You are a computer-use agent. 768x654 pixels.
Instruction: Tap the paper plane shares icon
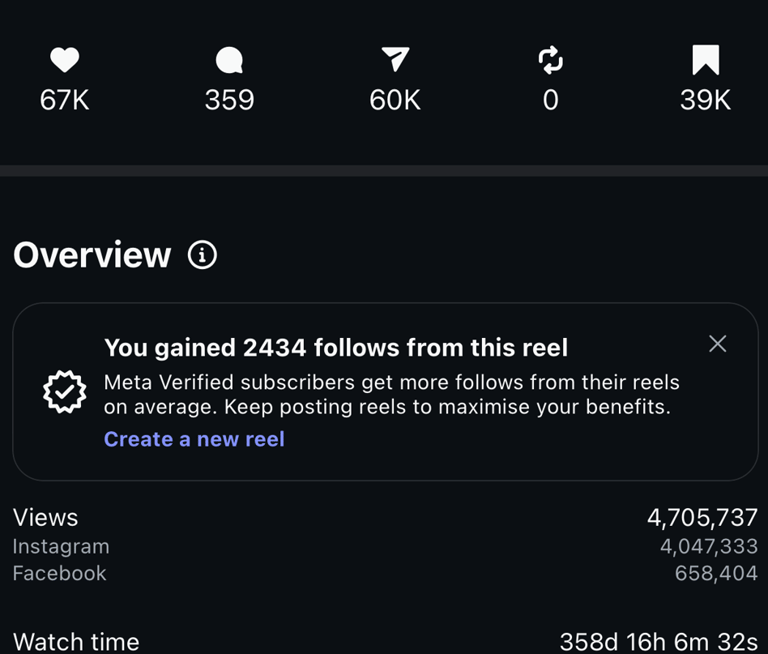(395, 61)
